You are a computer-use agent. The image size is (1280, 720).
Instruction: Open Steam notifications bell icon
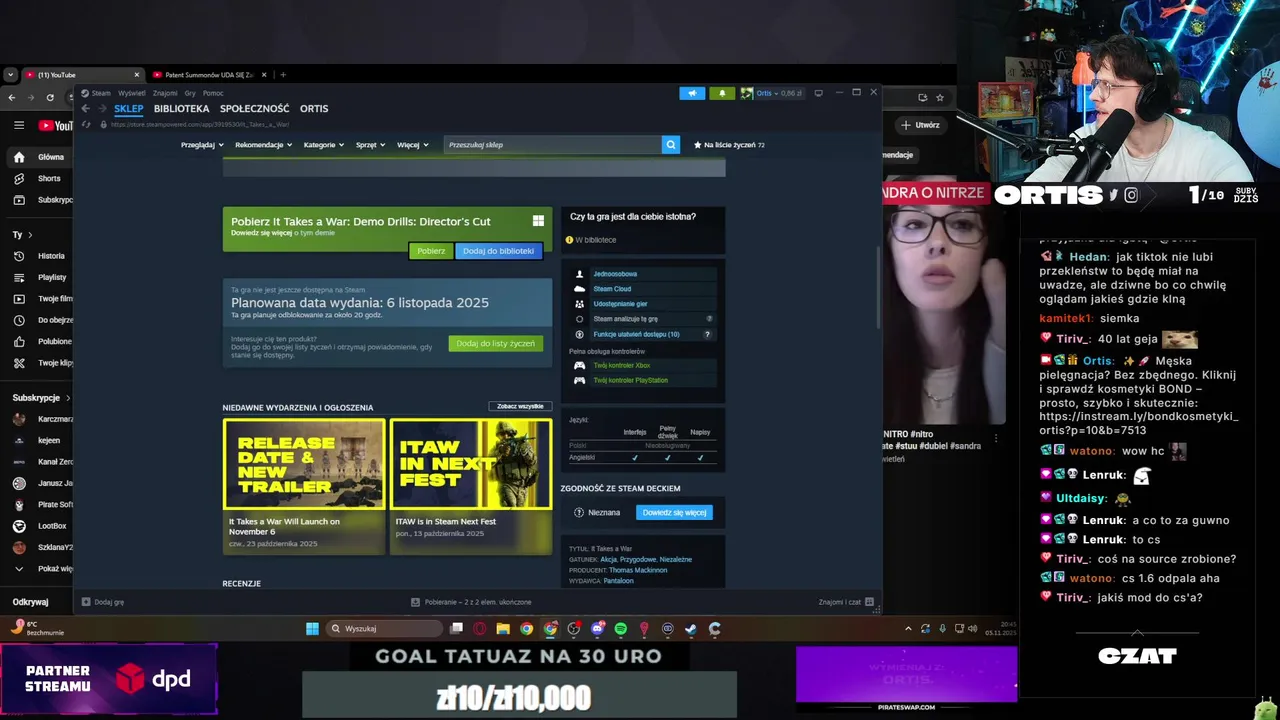(722, 93)
